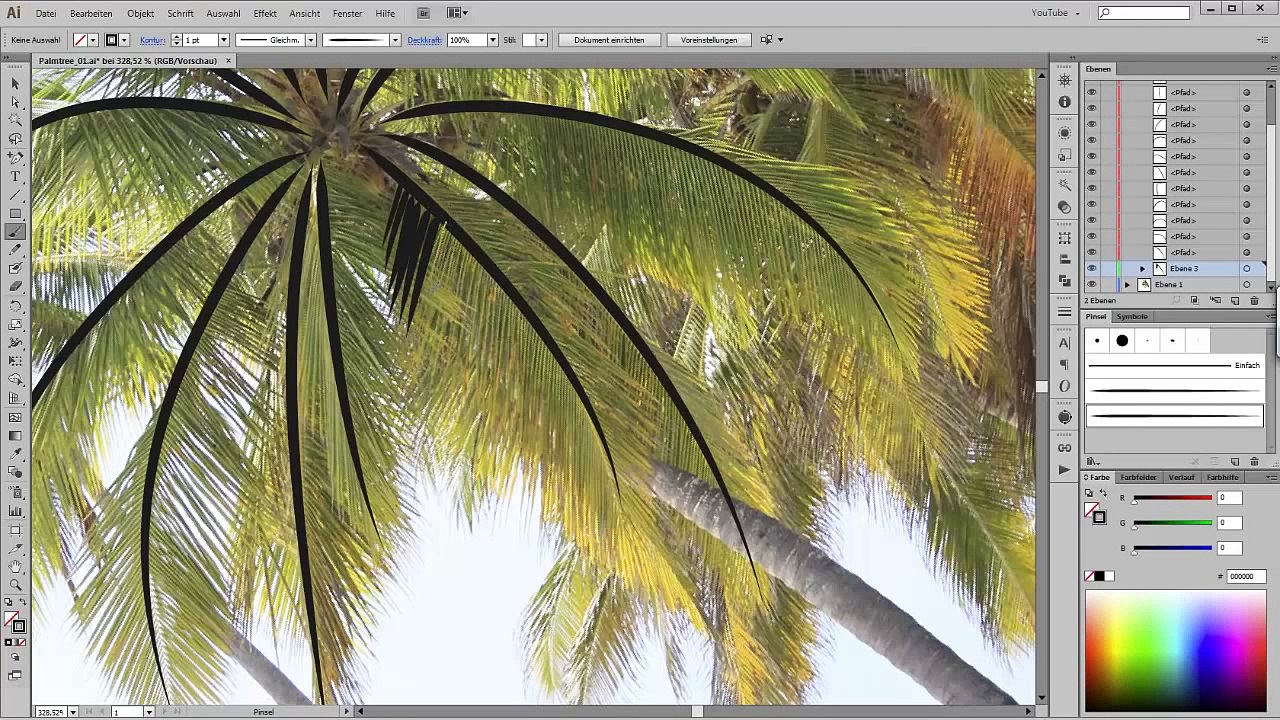1280x720 pixels.
Task: Toggle the target circle of Ebene 1
Action: click(x=1246, y=285)
